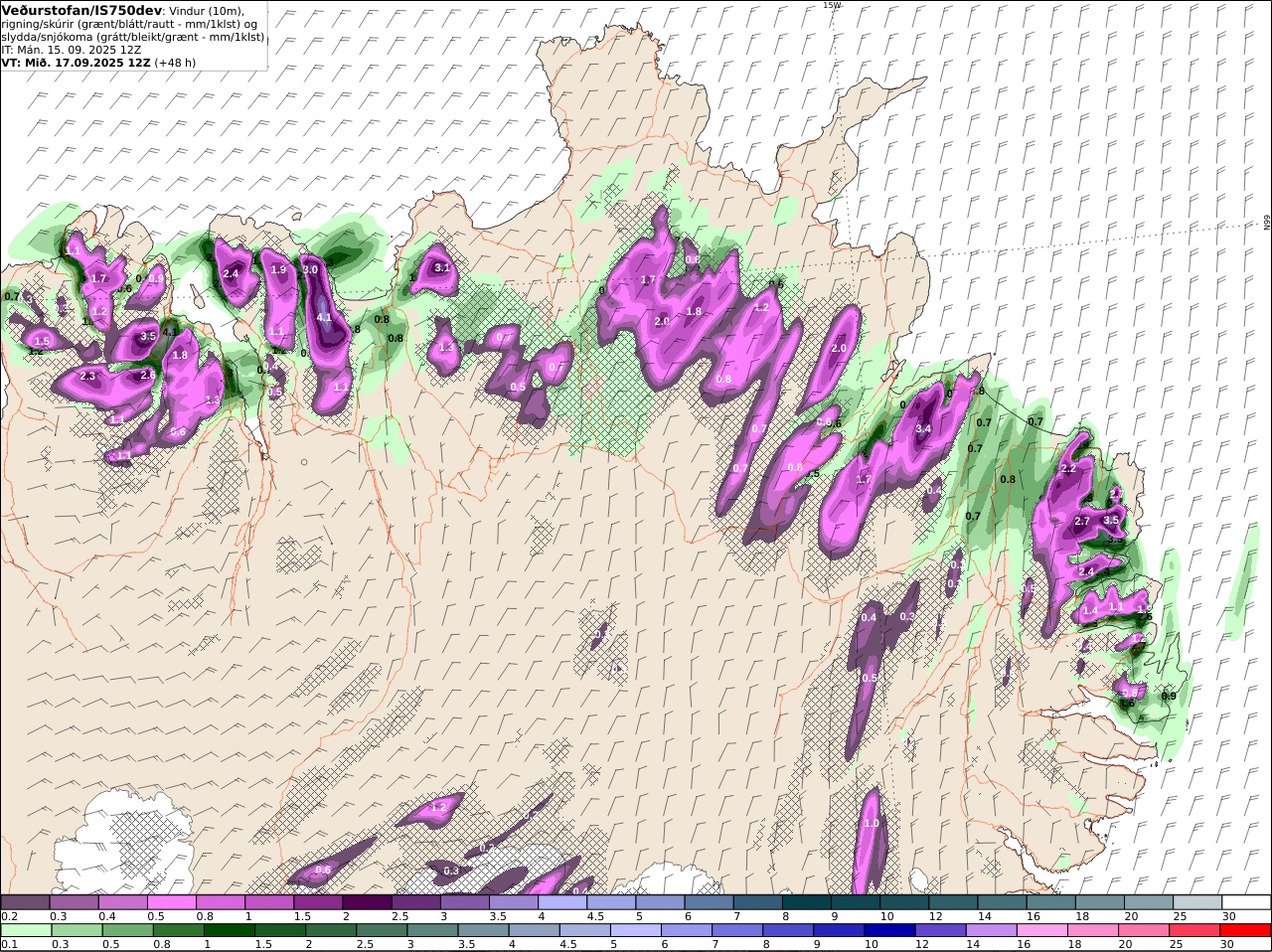Click the dark mauve 0.2–0.3 snow legend swatch
The image size is (1272, 952).
[x=25, y=902]
